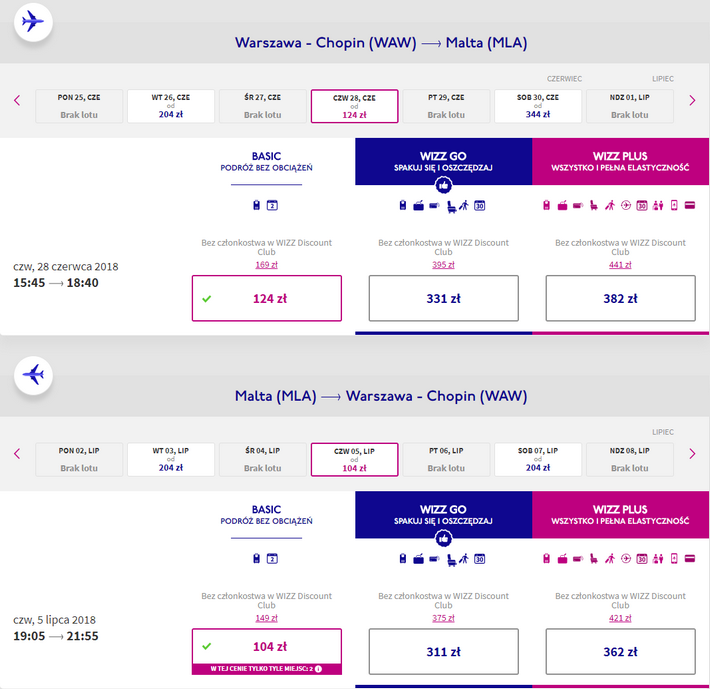Screen dimensions: 710x689
Task: Select the return WIZZ GO fare 311 zł
Action: coord(443,651)
